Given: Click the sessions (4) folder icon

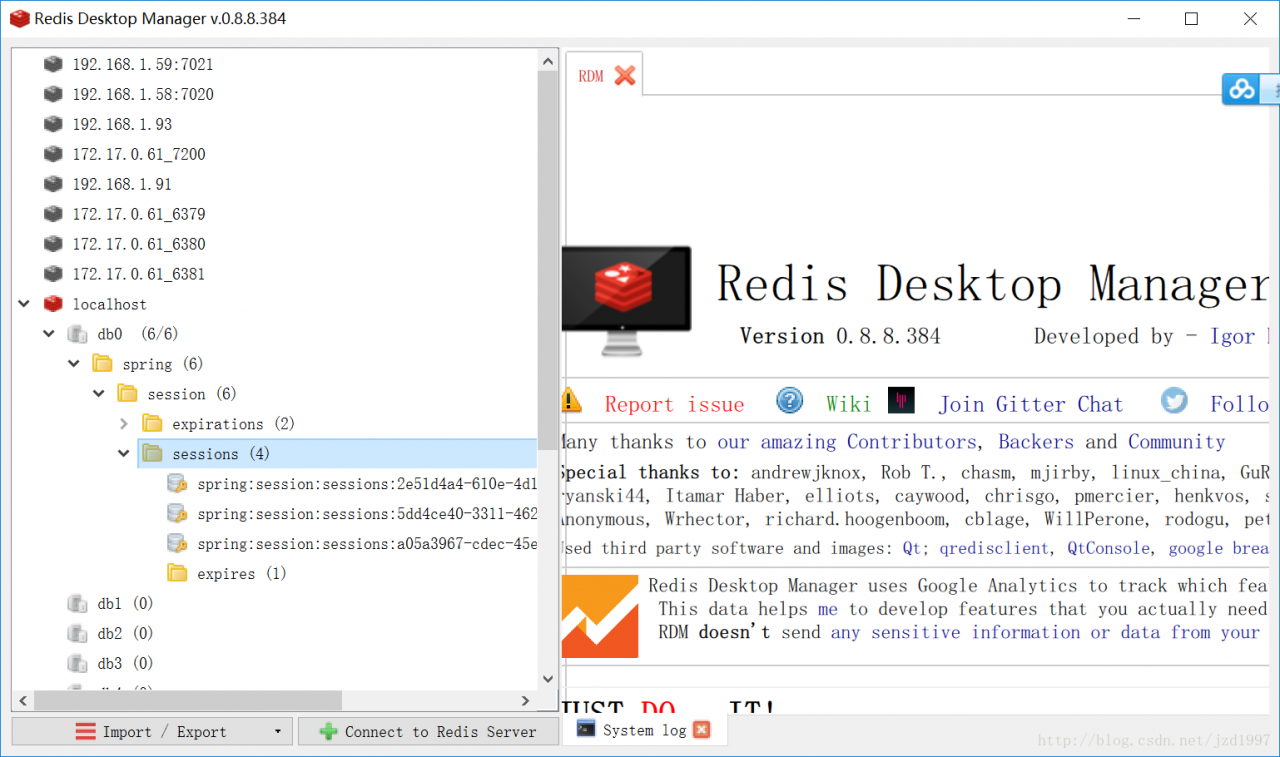Looking at the screenshot, I should 152,453.
